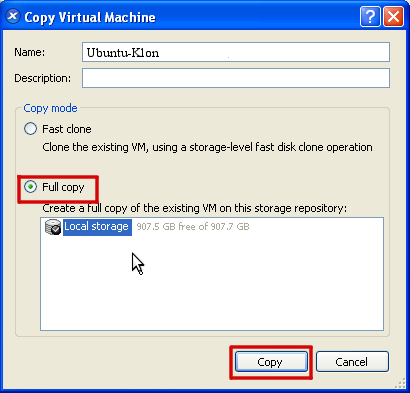Image resolution: width=410 pixels, height=393 pixels.
Task: Click the blank area of the storage list
Action: (x=212, y=283)
